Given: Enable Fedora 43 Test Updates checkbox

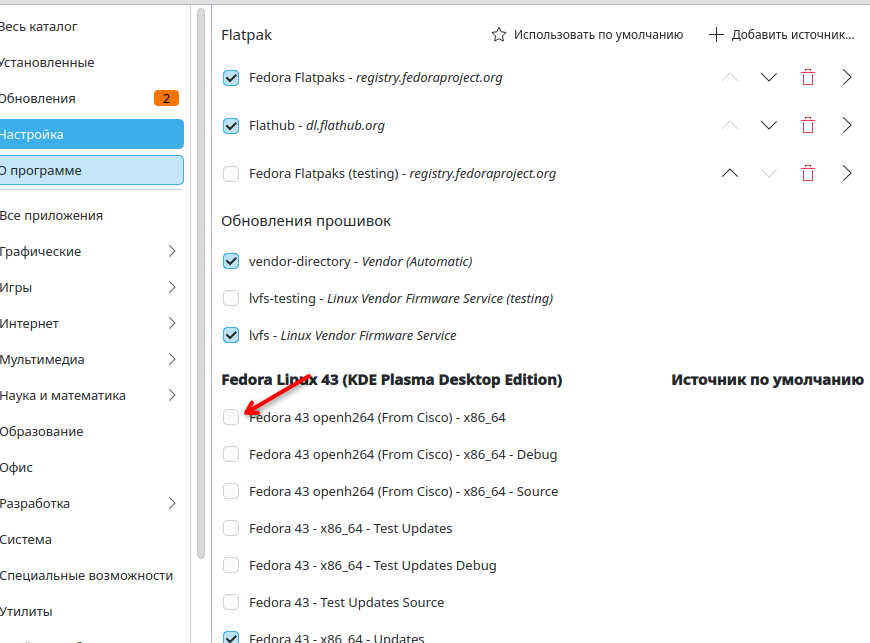Looking at the screenshot, I should click(231, 528).
